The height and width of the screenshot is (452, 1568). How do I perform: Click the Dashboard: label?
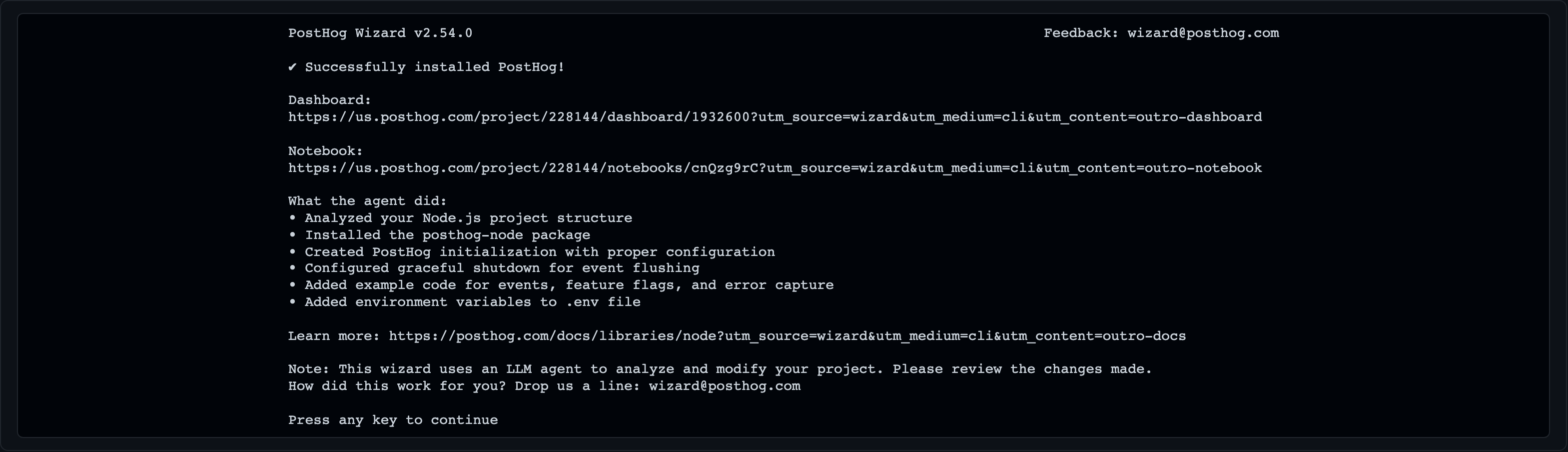pyautogui.click(x=329, y=100)
